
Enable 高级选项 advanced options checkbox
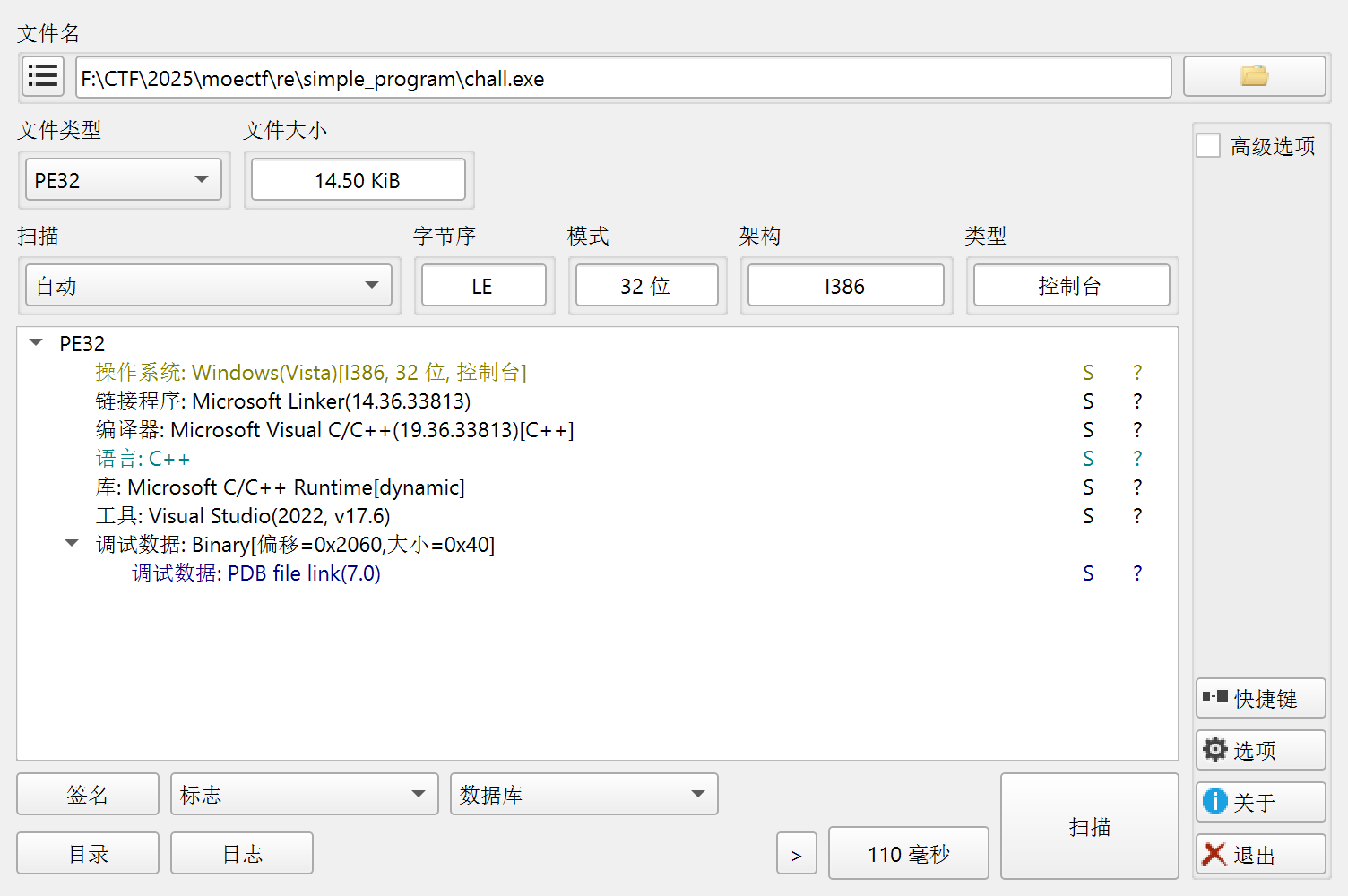(1209, 146)
